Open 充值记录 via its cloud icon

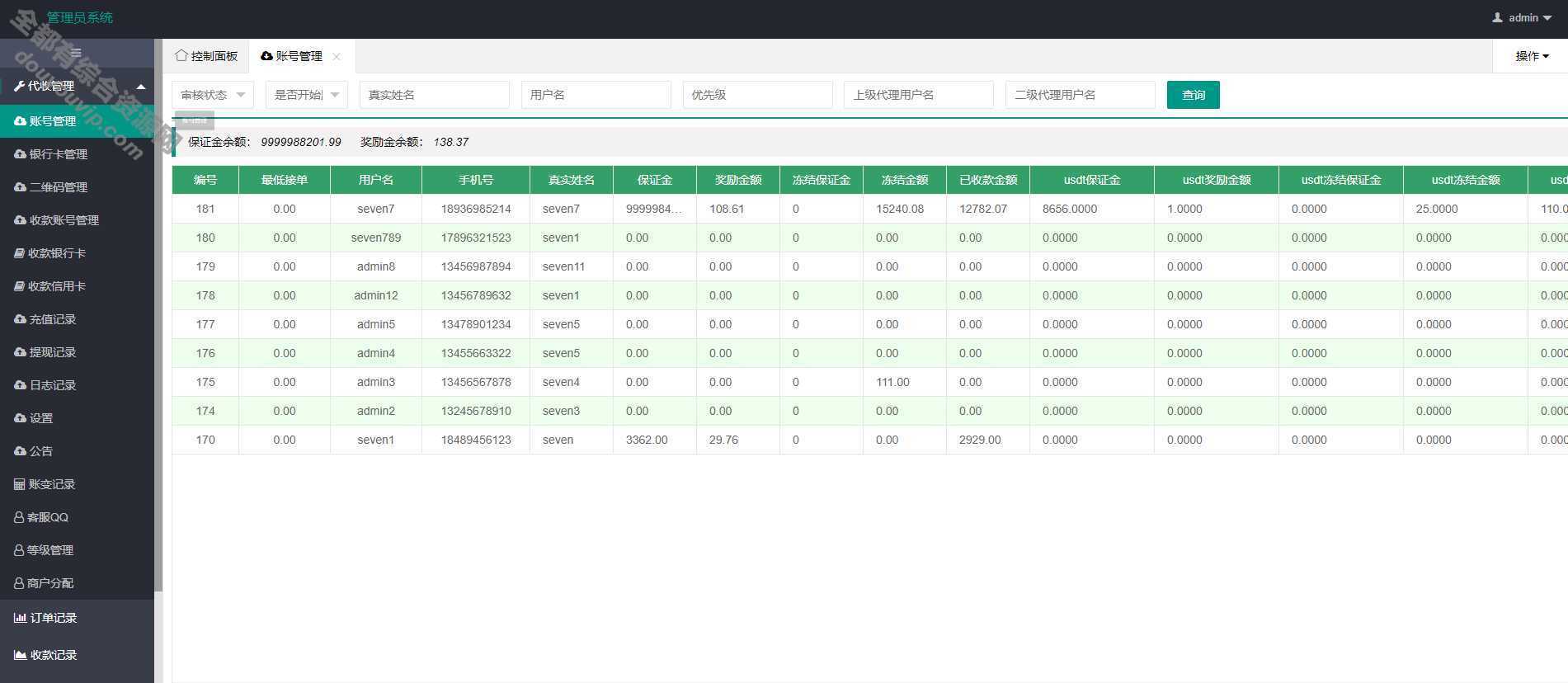(x=20, y=319)
